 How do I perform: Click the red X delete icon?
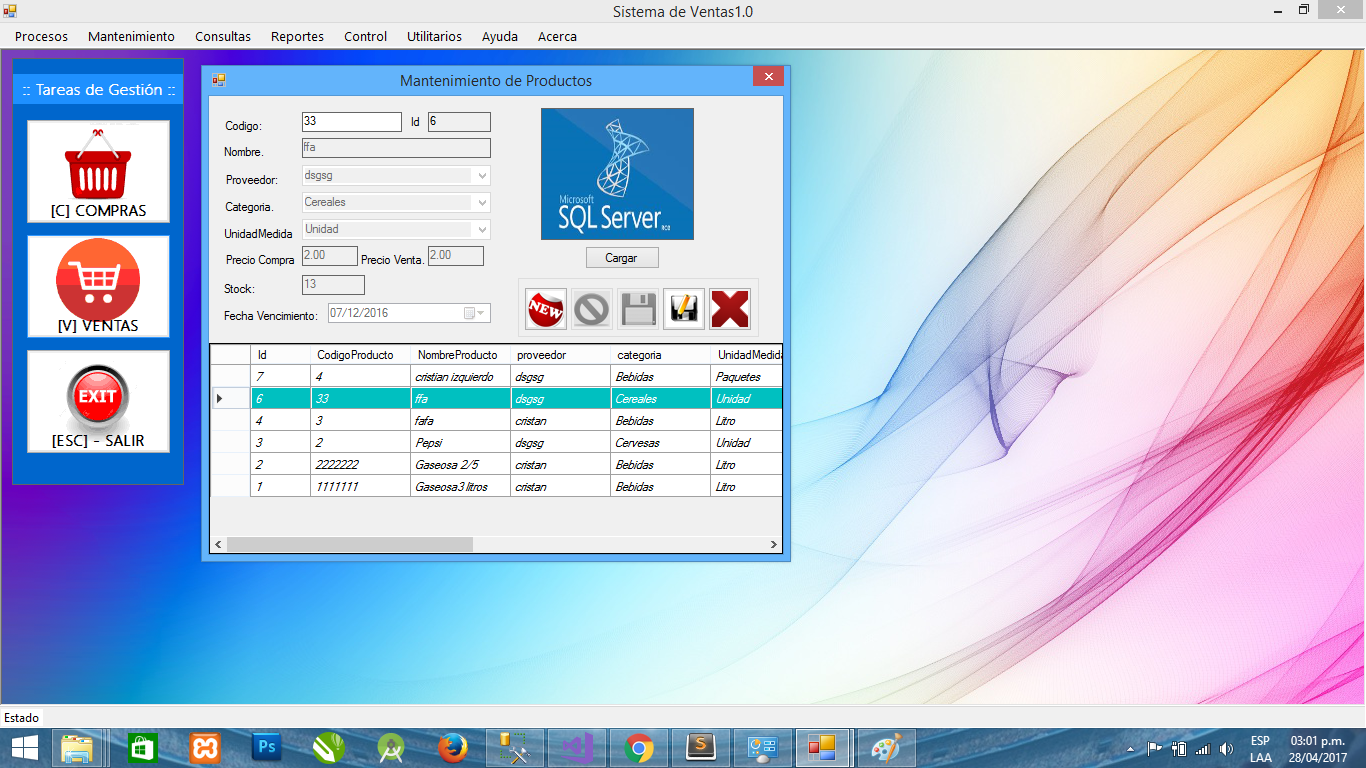pyautogui.click(x=730, y=308)
